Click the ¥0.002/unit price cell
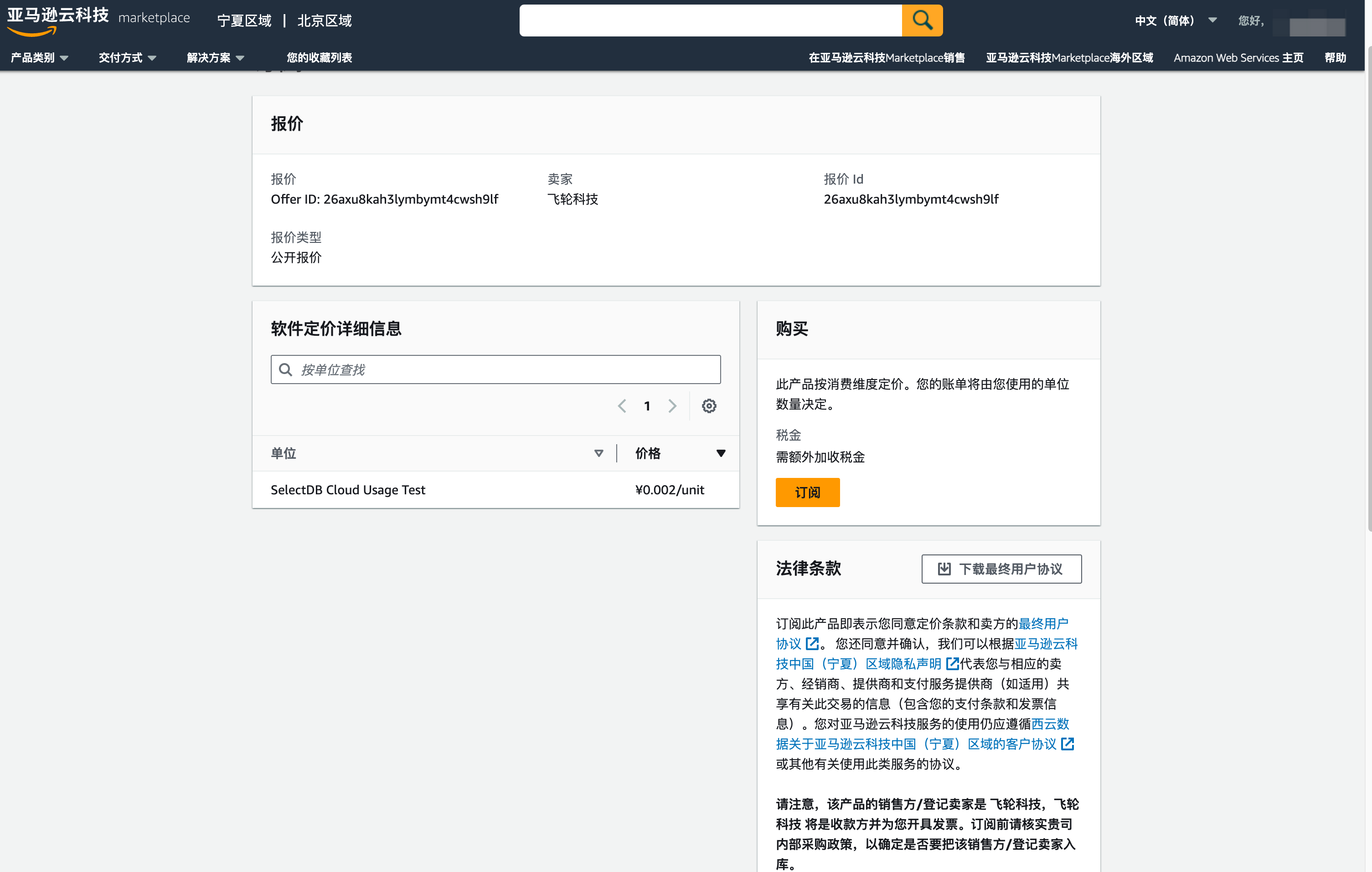Screen dimensions: 1372x872 pyautogui.click(x=670, y=490)
